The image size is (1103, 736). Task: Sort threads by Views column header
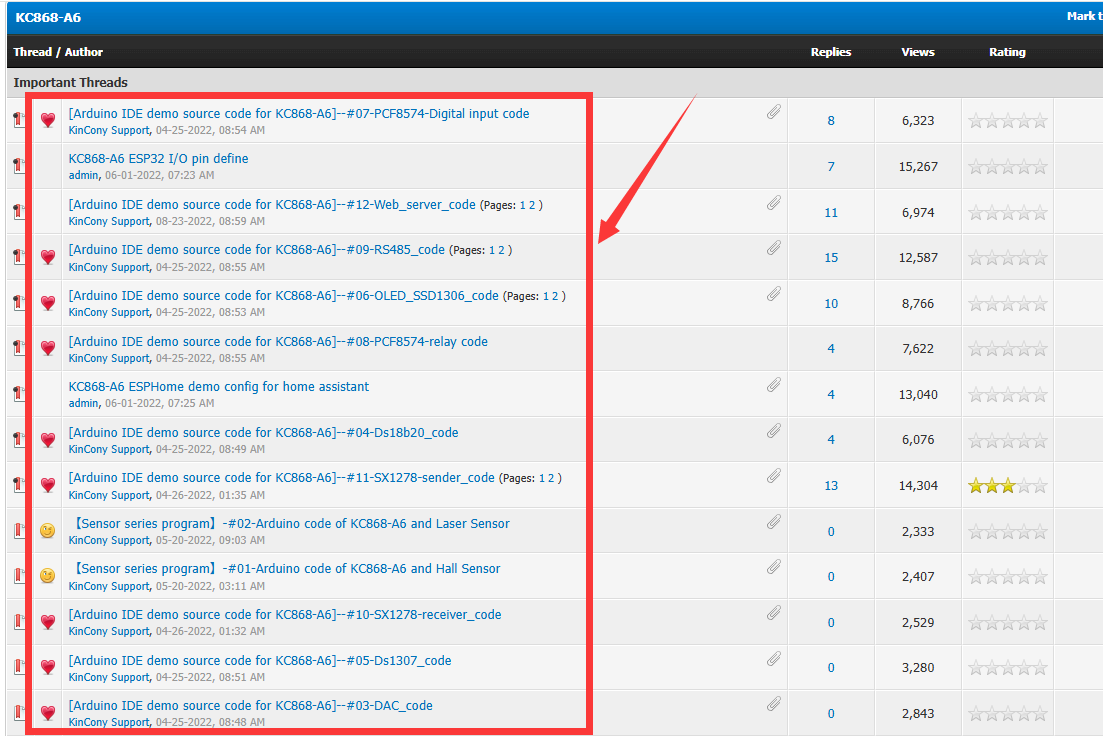917,52
